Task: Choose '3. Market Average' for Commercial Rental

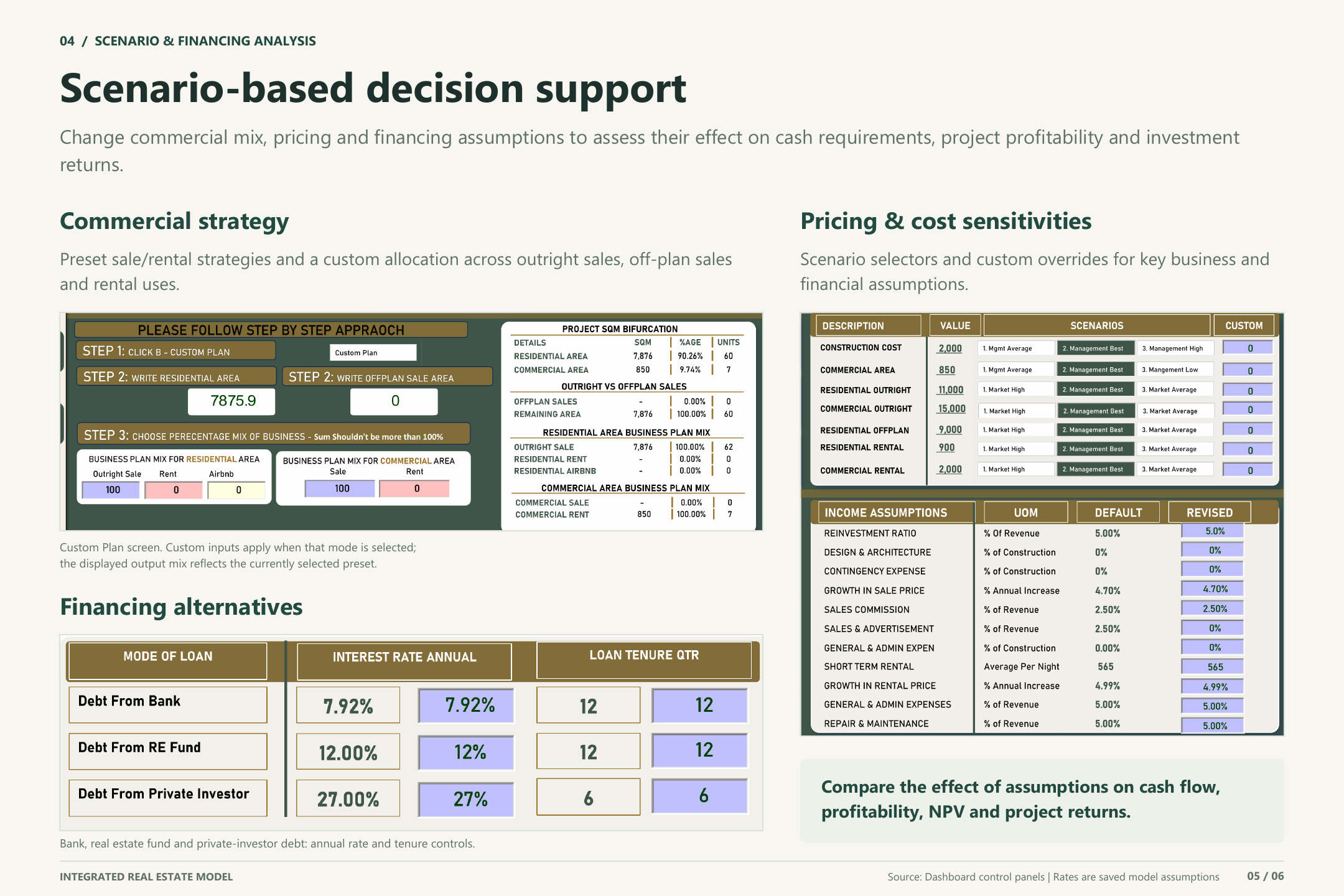Action: [x=1175, y=469]
